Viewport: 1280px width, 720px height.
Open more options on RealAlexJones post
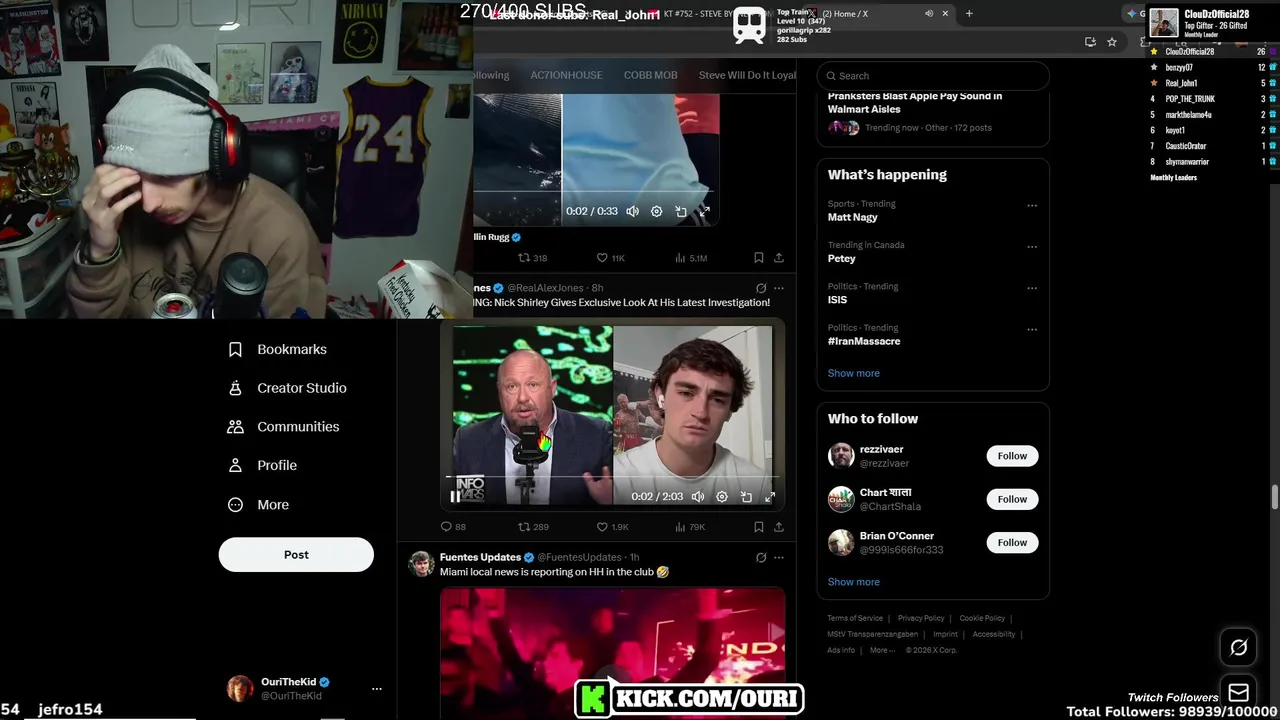(x=779, y=288)
